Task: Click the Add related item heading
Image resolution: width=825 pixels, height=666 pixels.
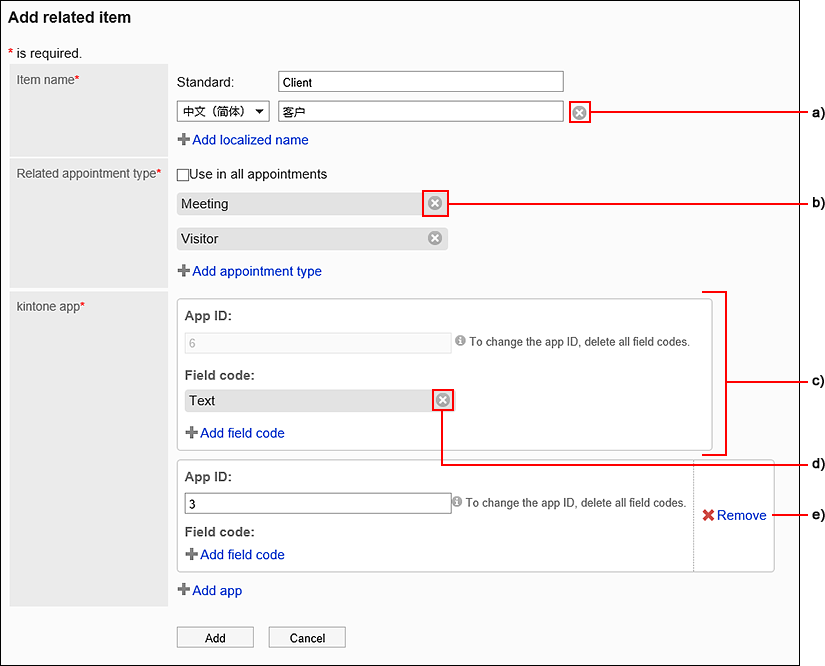Action: (x=69, y=17)
